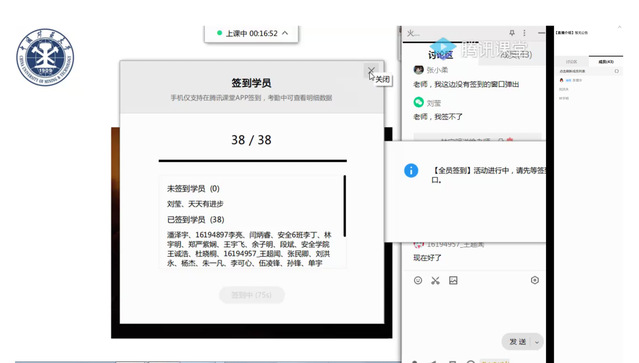Click the chat message input area
The width and height of the screenshot is (639, 363).
(x=474, y=310)
